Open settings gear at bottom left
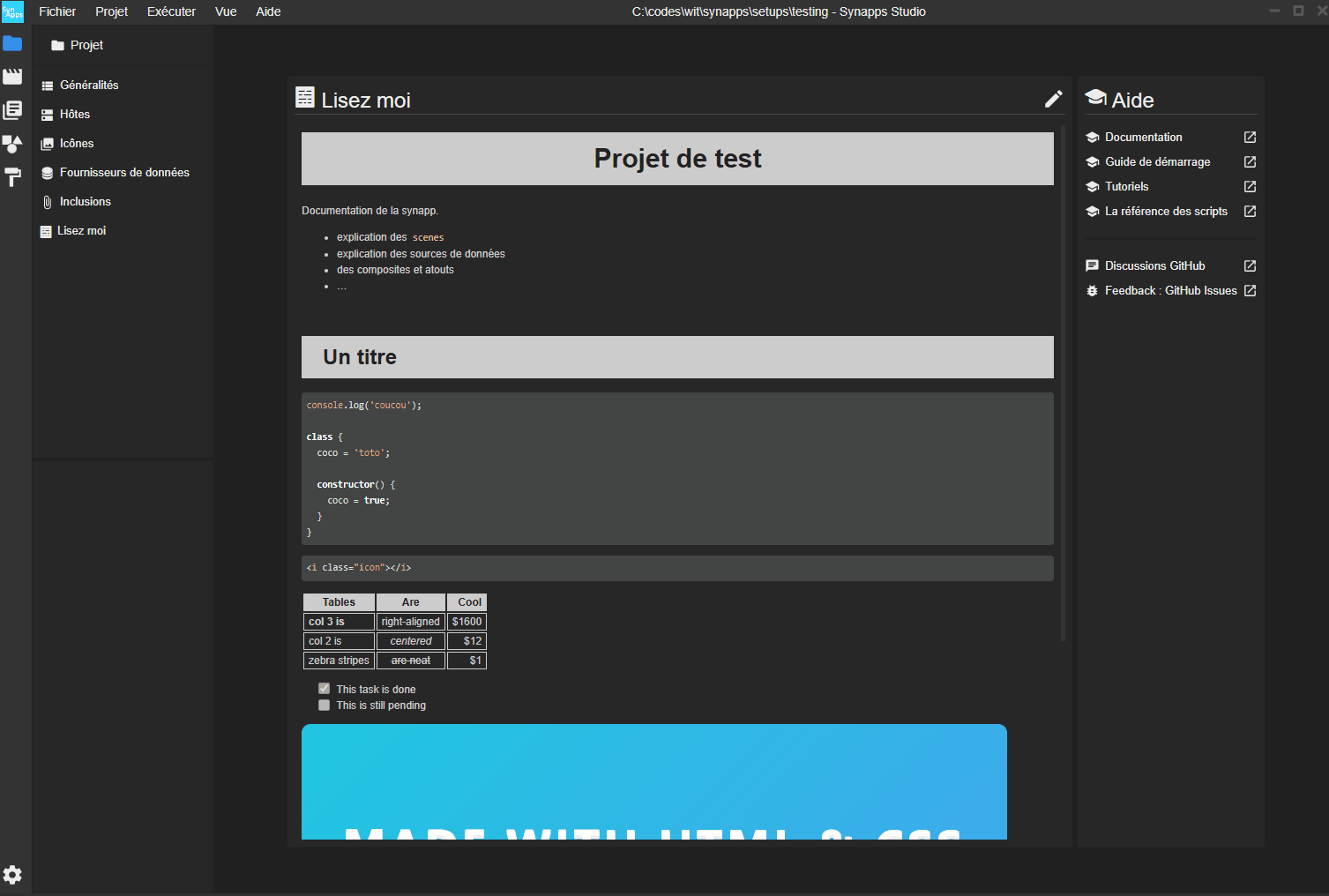Image resolution: width=1329 pixels, height=896 pixels. coord(12,875)
